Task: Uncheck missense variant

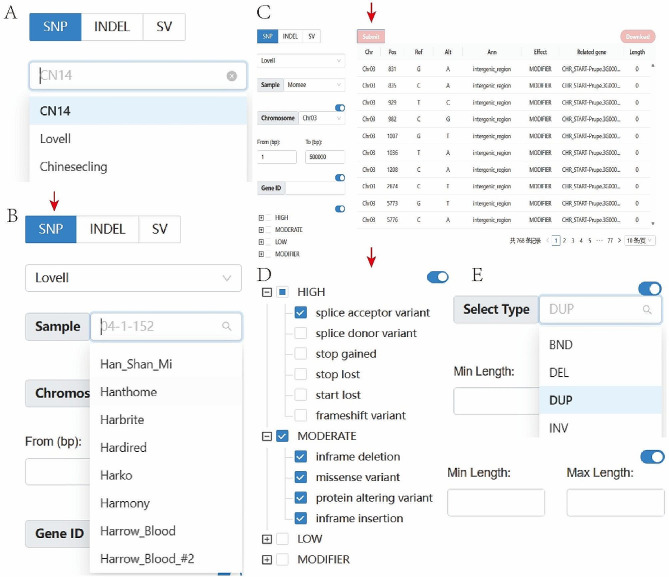Action: coord(301,477)
